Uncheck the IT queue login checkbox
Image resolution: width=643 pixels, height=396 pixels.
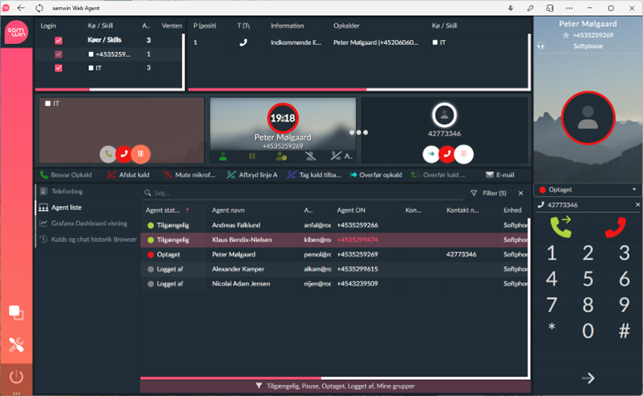[x=59, y=68]
